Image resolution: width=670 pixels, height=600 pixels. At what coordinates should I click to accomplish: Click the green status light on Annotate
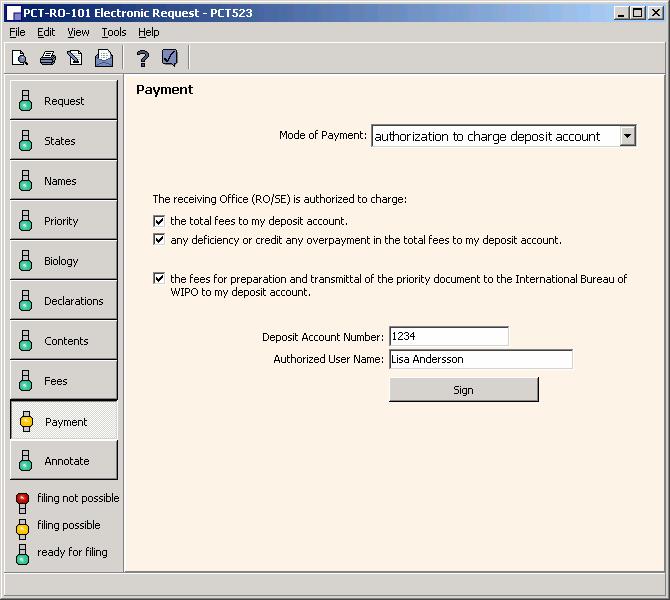25,461
